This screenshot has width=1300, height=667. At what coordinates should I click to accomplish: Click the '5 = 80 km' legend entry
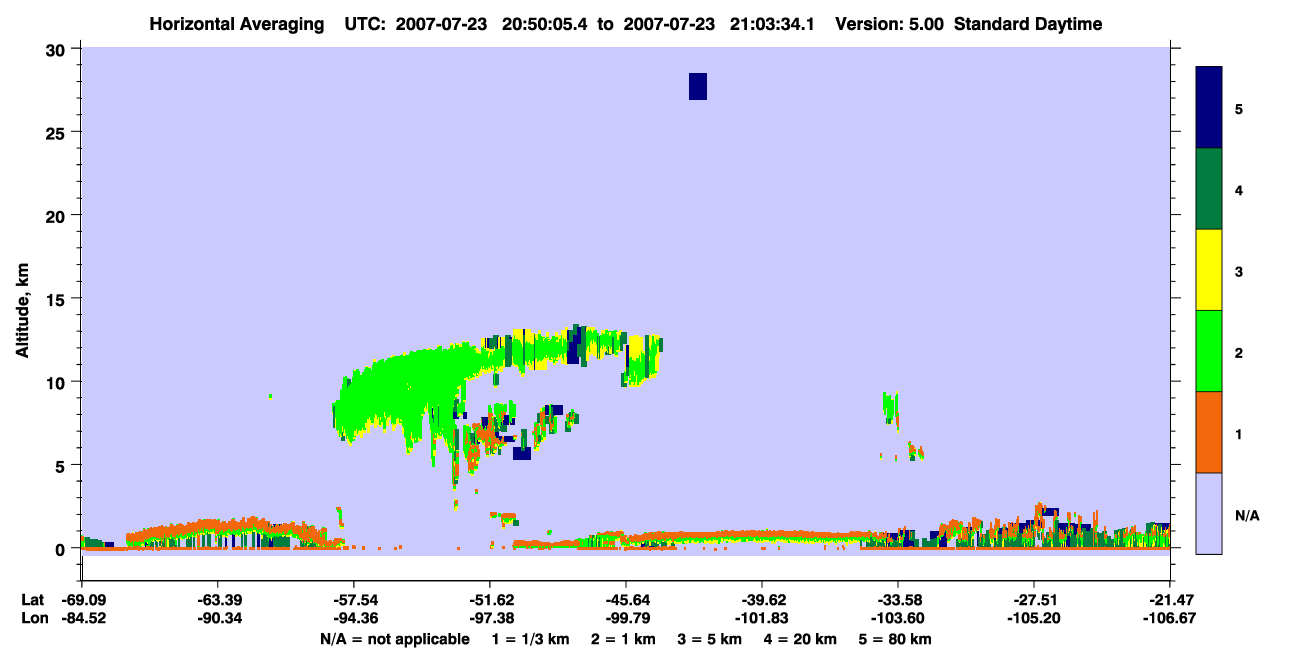click(896, 639)
